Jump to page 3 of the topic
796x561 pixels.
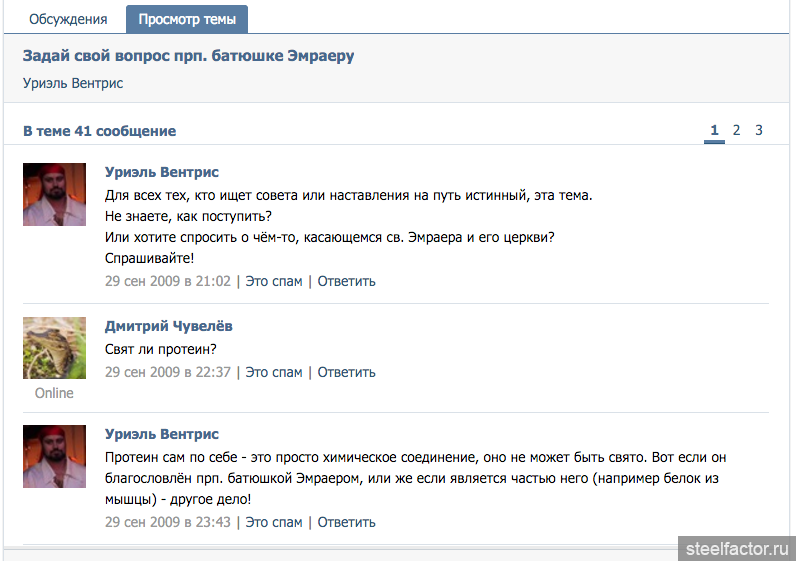(759, 130)
